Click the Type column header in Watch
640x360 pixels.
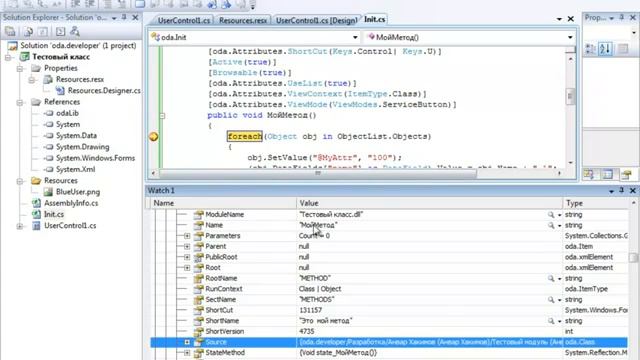(596, 203)
